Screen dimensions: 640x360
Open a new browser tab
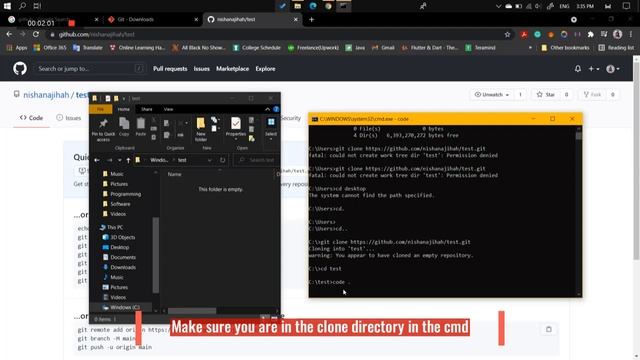click(x=311, y=19)
